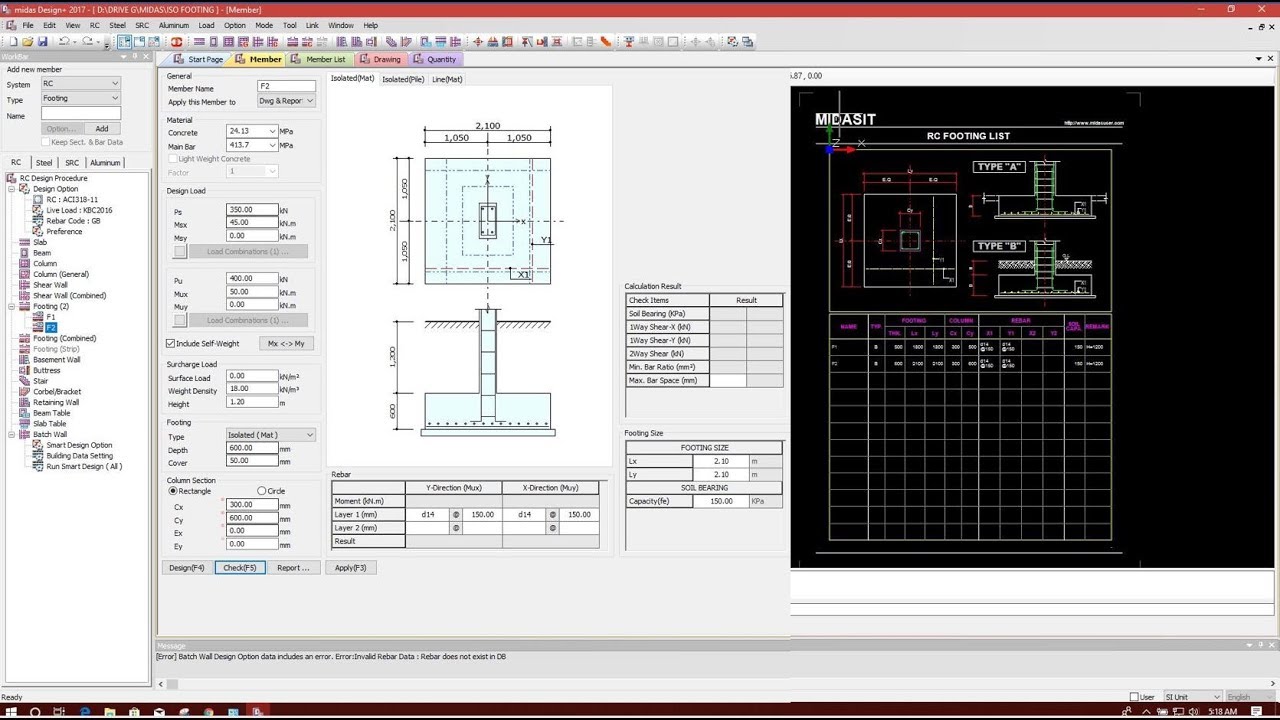Click the Save toolbar icon

pos(43,42)
